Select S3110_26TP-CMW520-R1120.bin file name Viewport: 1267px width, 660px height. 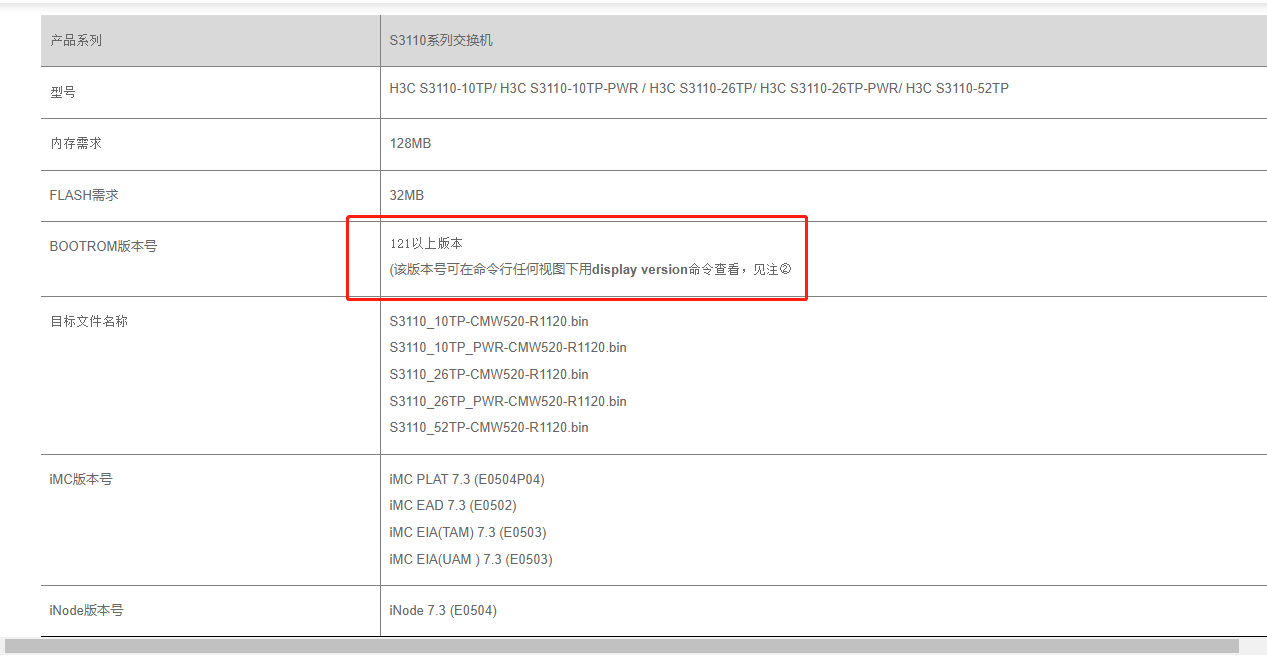(489, 375)
